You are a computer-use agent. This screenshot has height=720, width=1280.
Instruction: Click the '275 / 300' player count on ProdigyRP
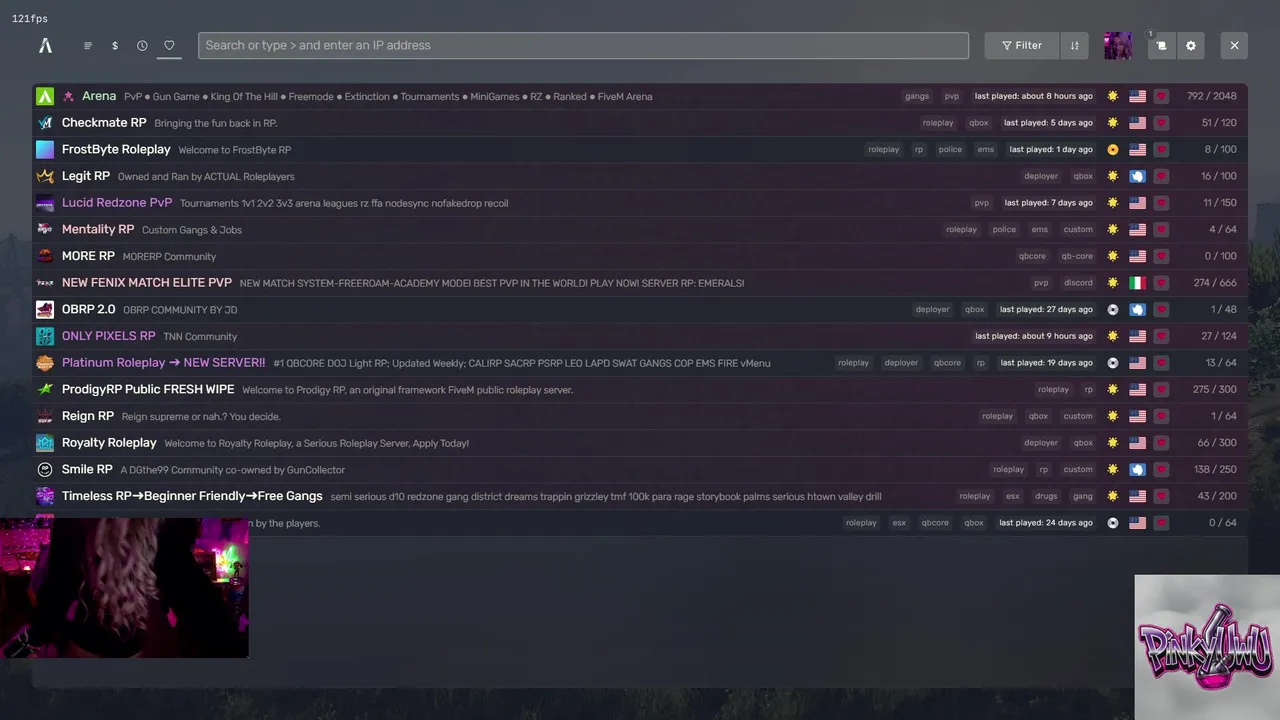click(x=1215, y=389)
